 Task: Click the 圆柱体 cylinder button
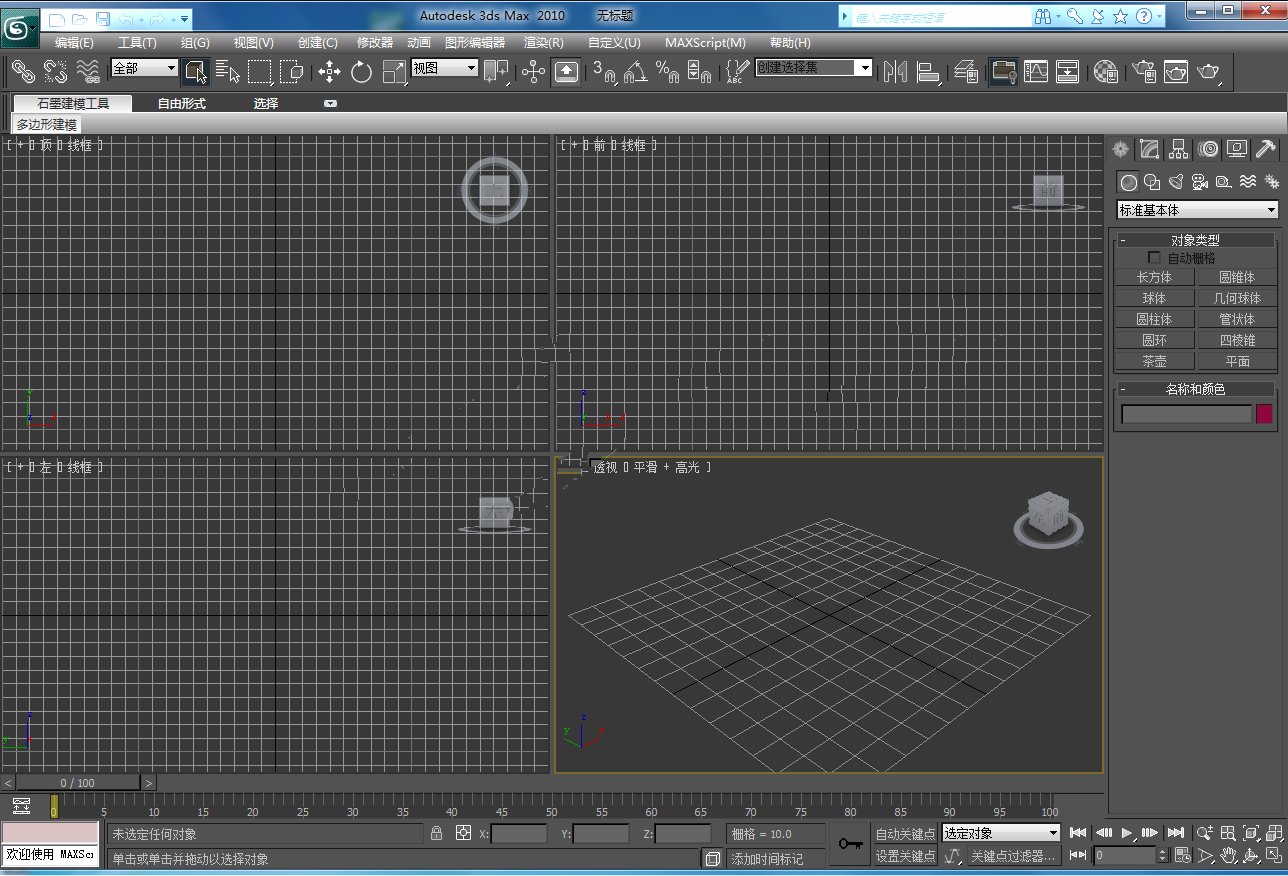pos(1155,319)
